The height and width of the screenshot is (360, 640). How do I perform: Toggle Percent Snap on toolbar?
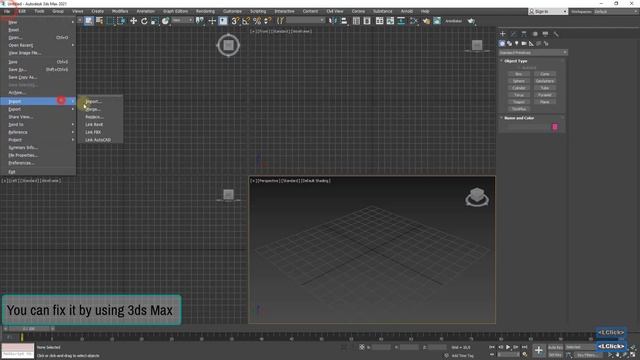click(257, 21)
